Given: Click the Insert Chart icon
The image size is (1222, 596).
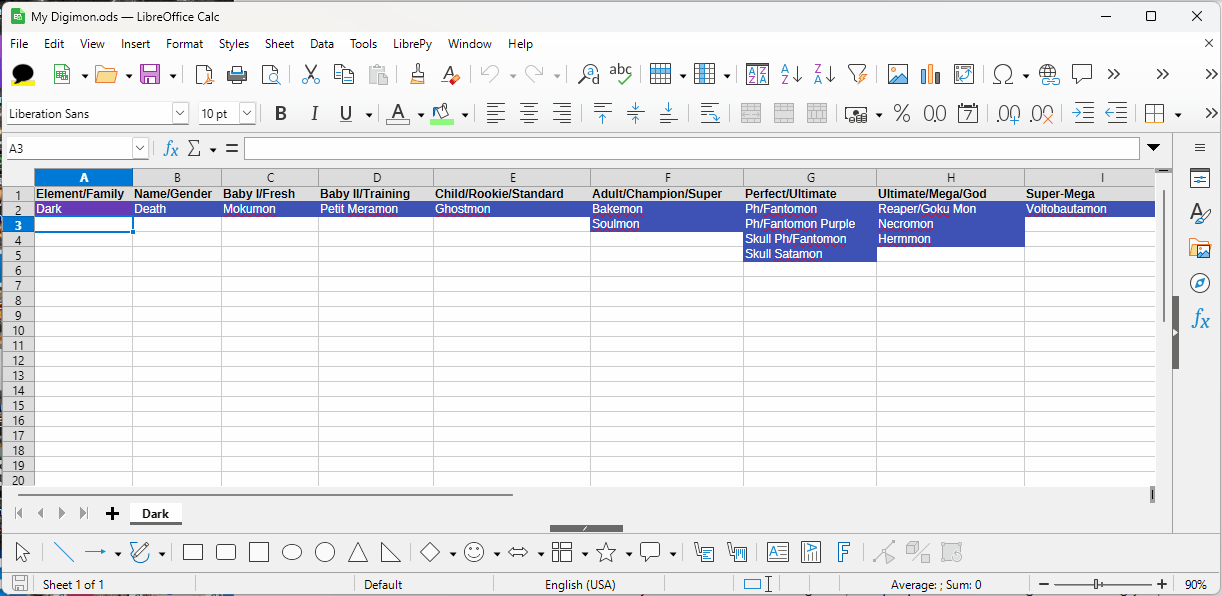Looking at the screenshot, I should 931,74.
